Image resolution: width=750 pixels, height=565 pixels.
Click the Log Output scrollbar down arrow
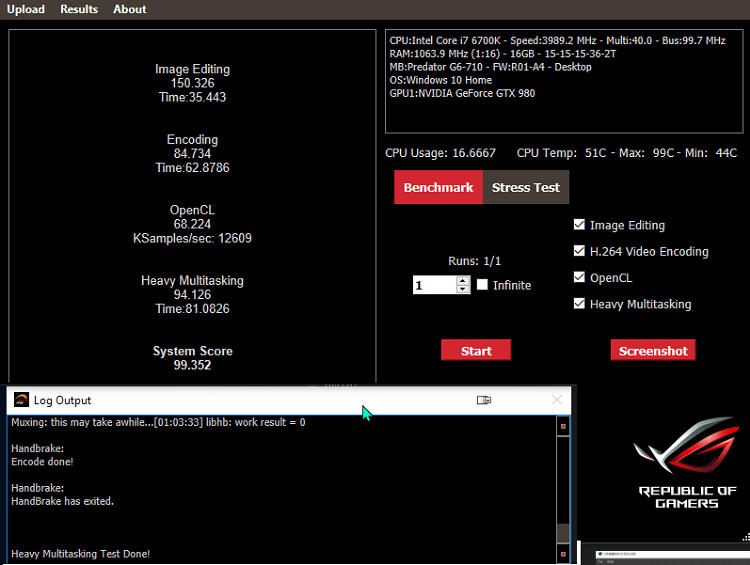coord(563,554)
